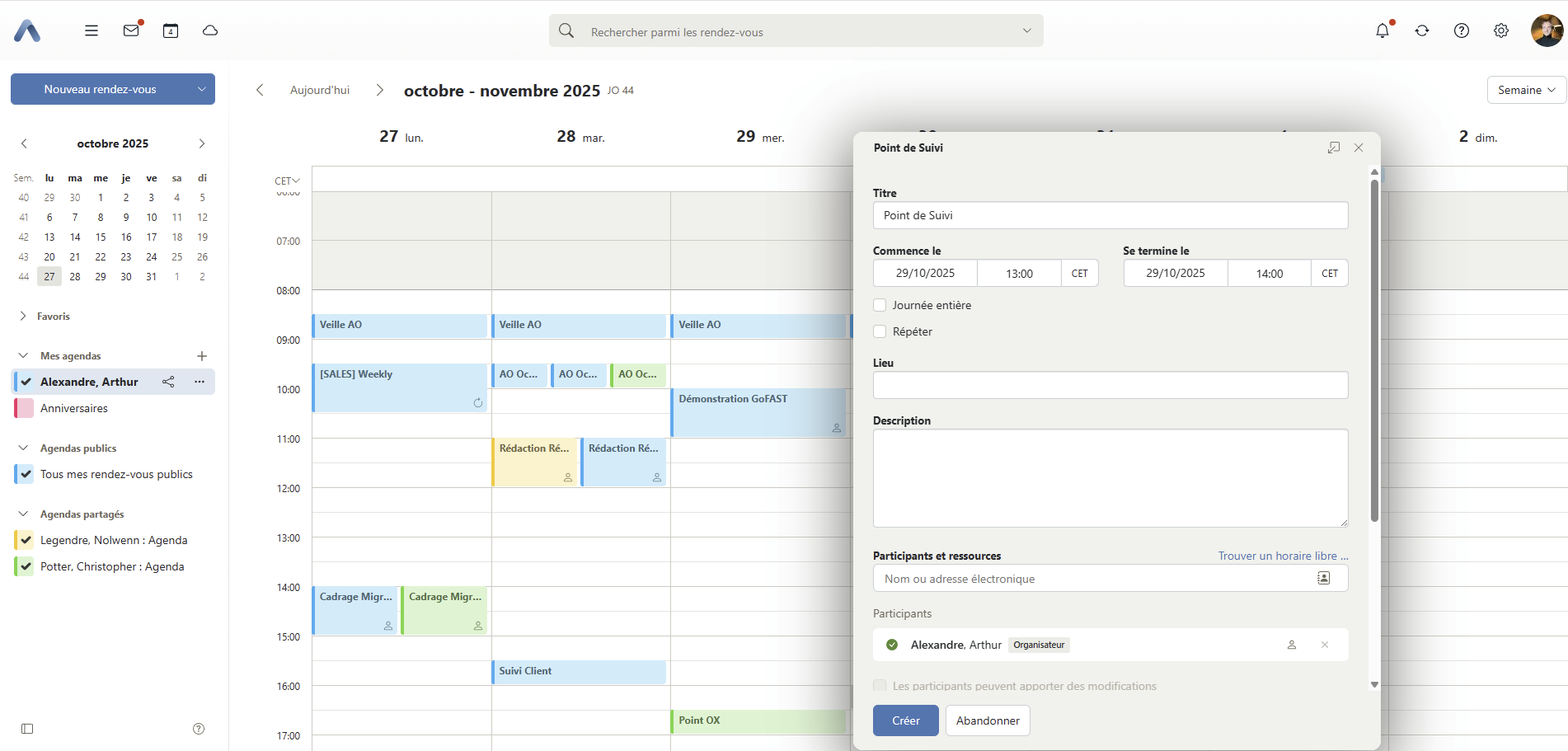Open address book icon in participants field

(x=1323, y=579)
